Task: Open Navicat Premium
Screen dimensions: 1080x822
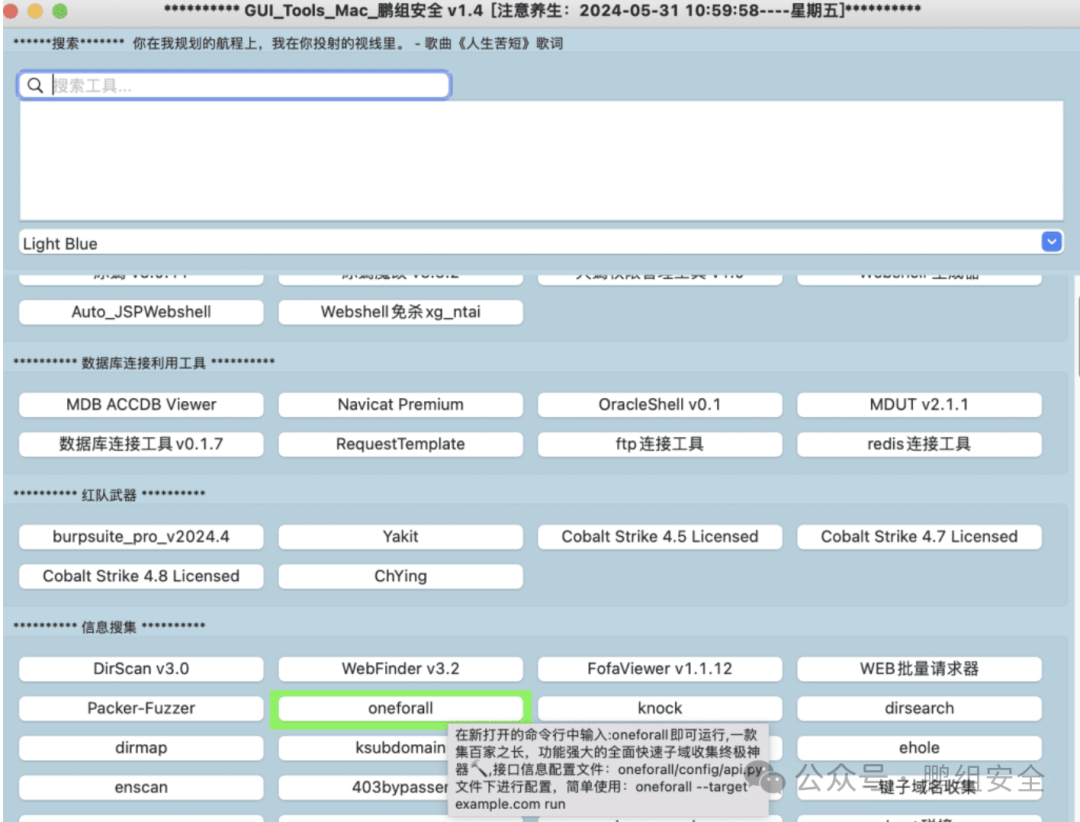Action: [400, 404]
